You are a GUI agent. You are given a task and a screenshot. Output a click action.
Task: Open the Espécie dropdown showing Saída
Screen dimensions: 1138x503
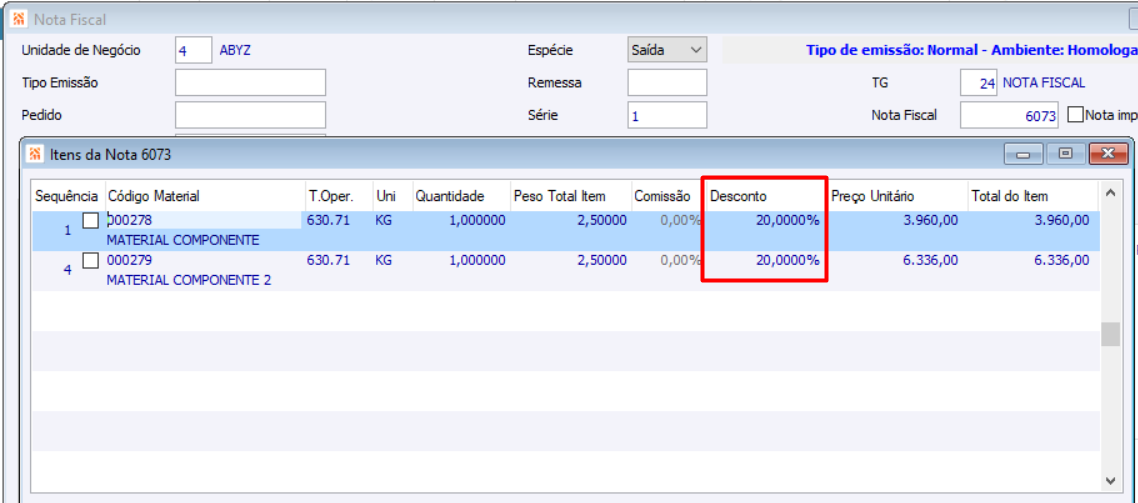tap(667, 50)
